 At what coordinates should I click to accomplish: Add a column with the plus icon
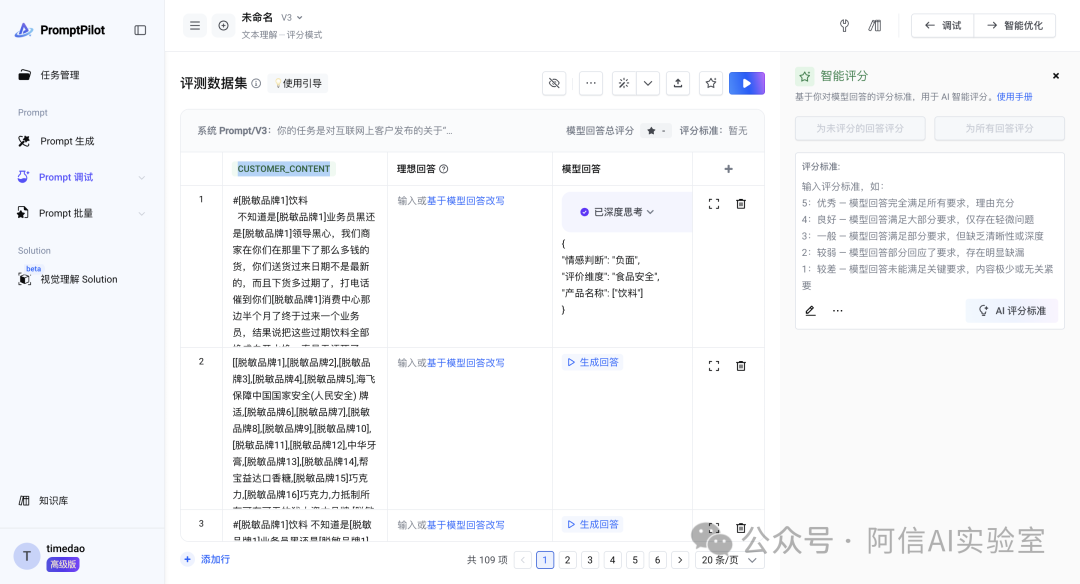tap(729, 169)
